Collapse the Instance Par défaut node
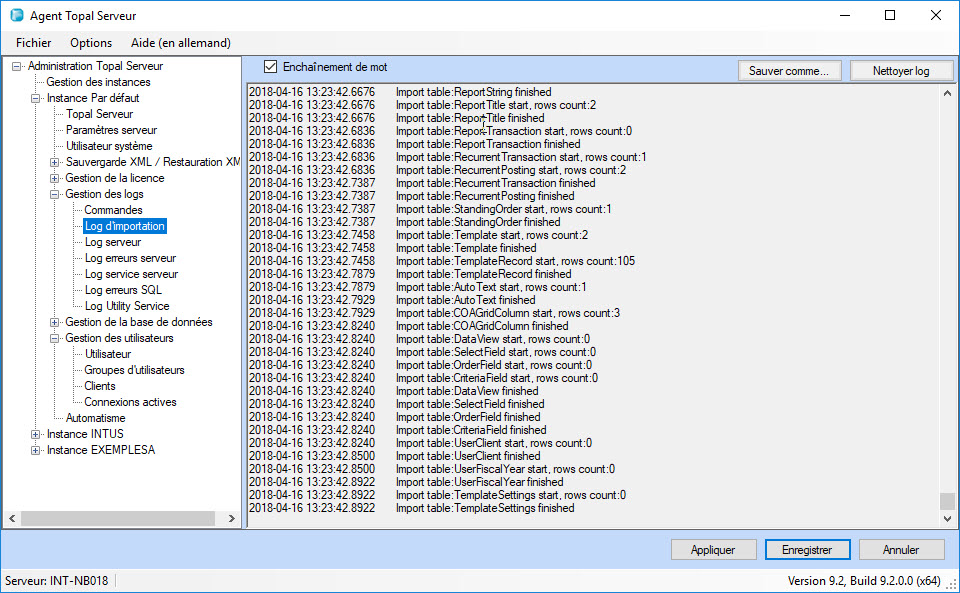The height and width of the screenshot is (593, 960). (x=36, y=99)
